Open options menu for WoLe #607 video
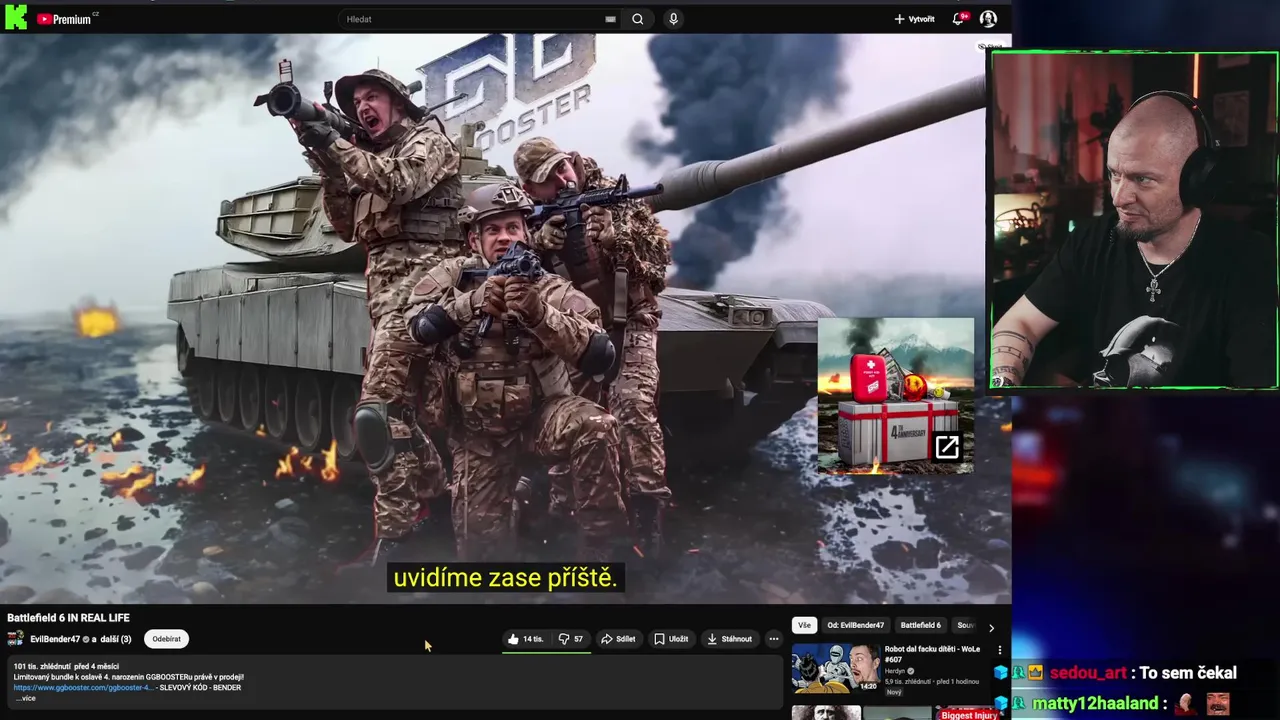Screen dimensions: 1280x720 coord(999,651)
